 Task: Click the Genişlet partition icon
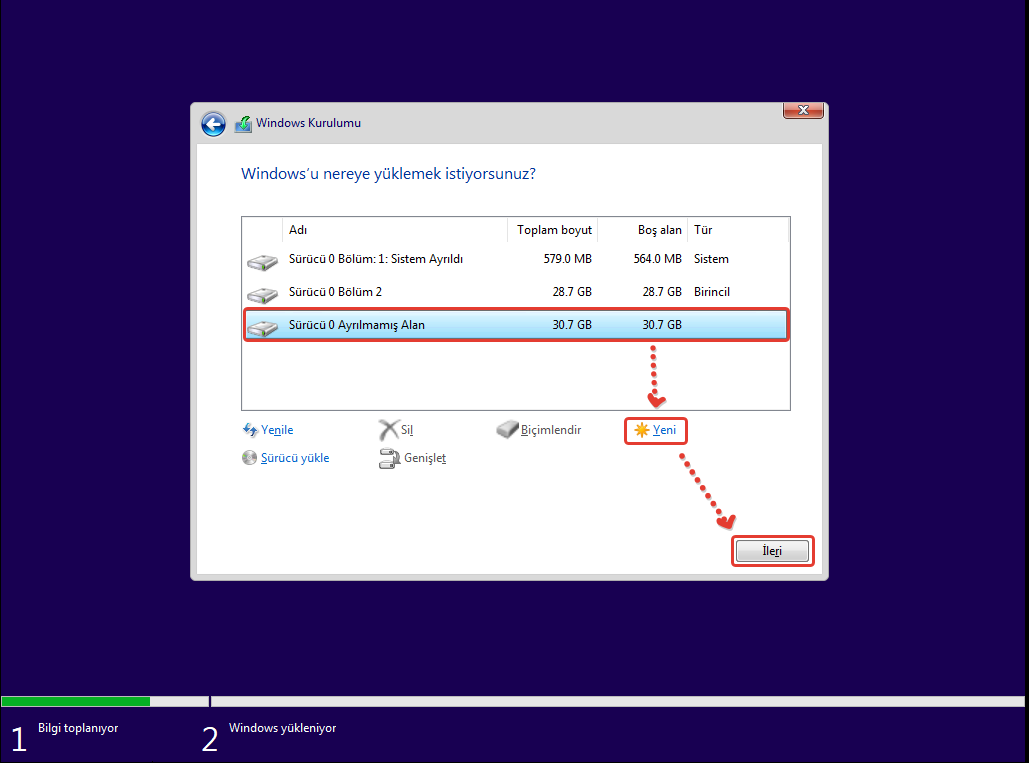pyautogui.click(x=389, y=459)
